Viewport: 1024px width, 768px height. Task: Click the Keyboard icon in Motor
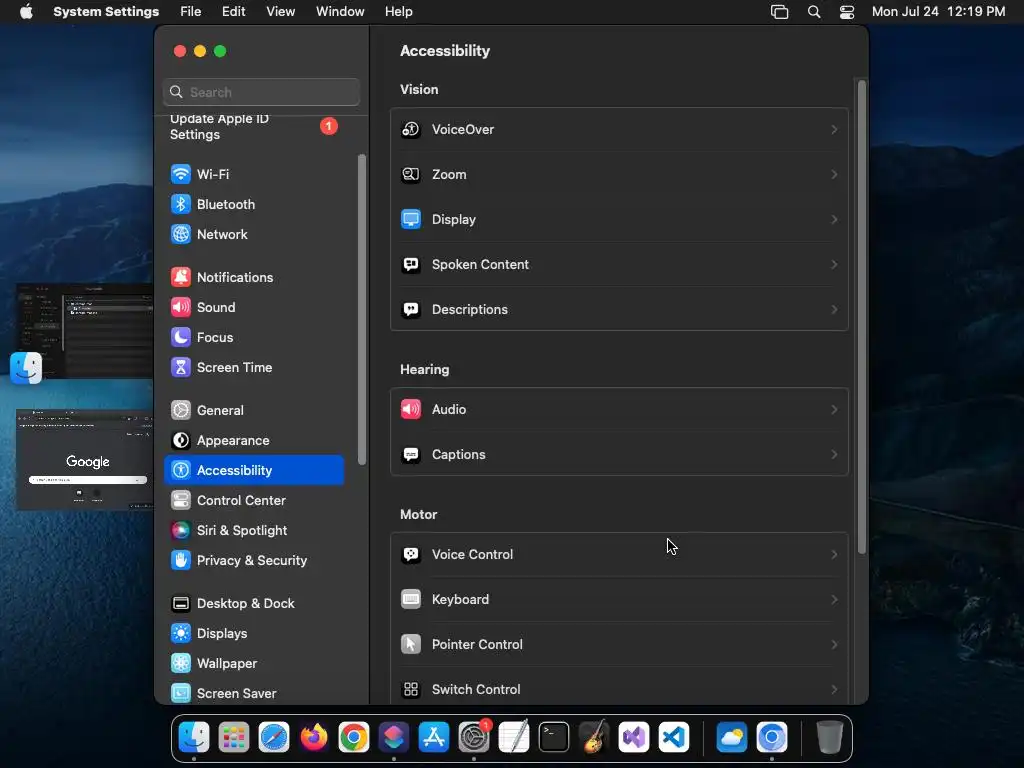click(411, 600)
